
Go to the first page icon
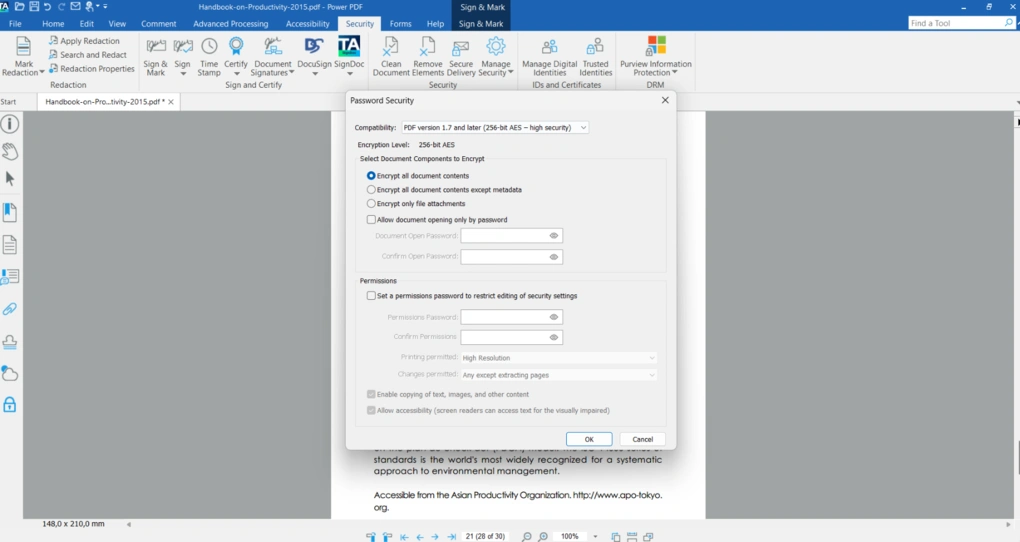404,537
